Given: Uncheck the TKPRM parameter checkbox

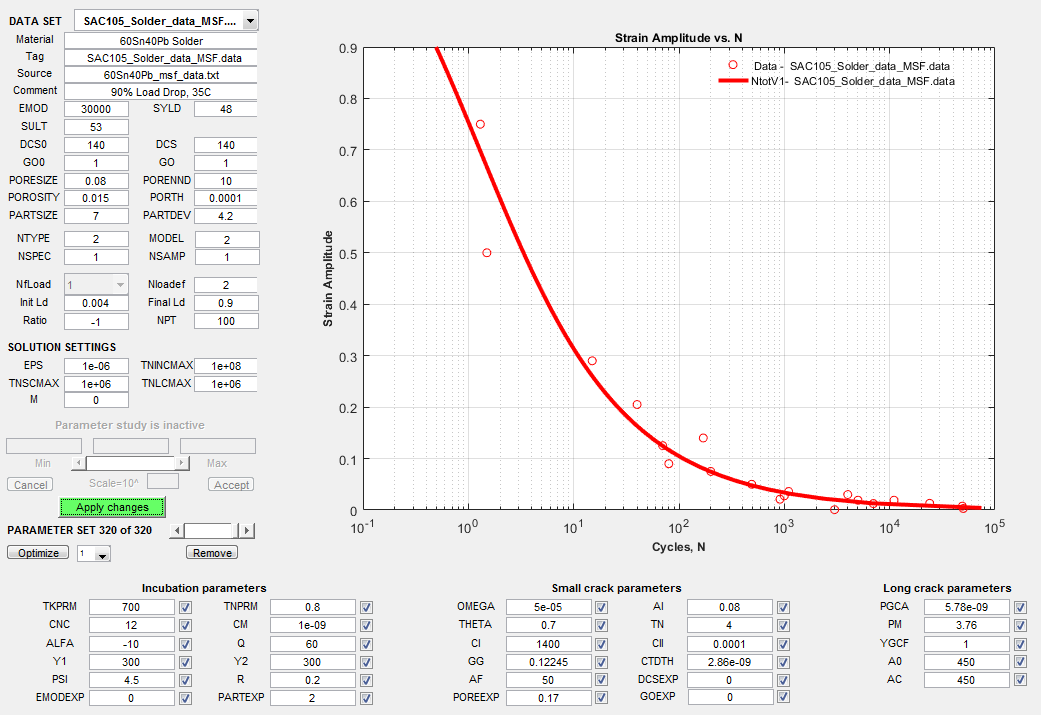Looking at the screenshot, I should (x=185, y=607).
